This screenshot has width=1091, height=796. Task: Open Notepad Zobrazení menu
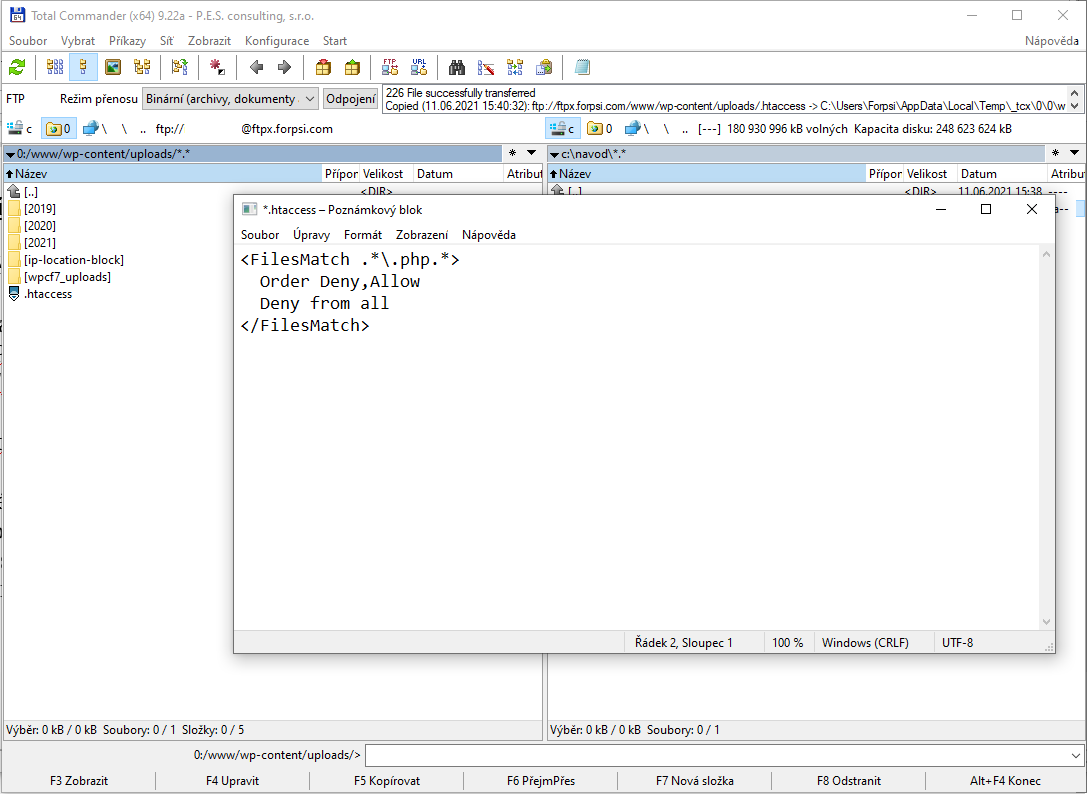click(x=422, y=235)
